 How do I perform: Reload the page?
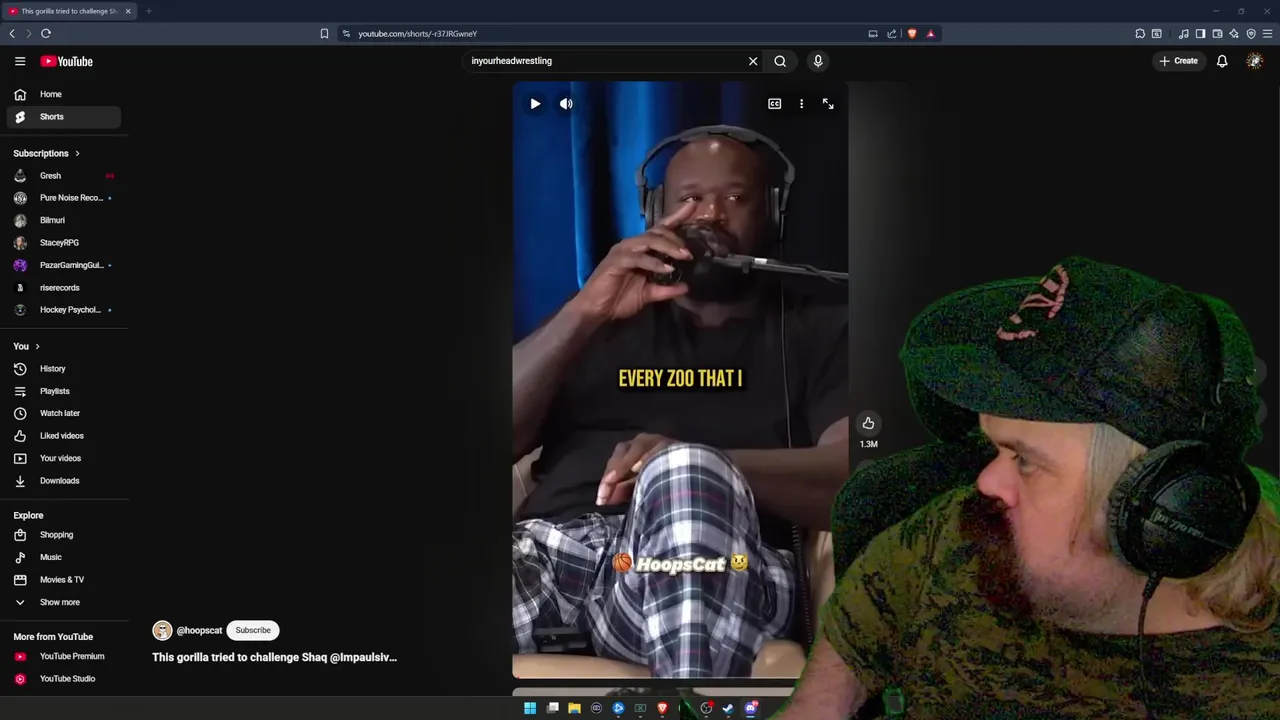click(x=46, y=33)
